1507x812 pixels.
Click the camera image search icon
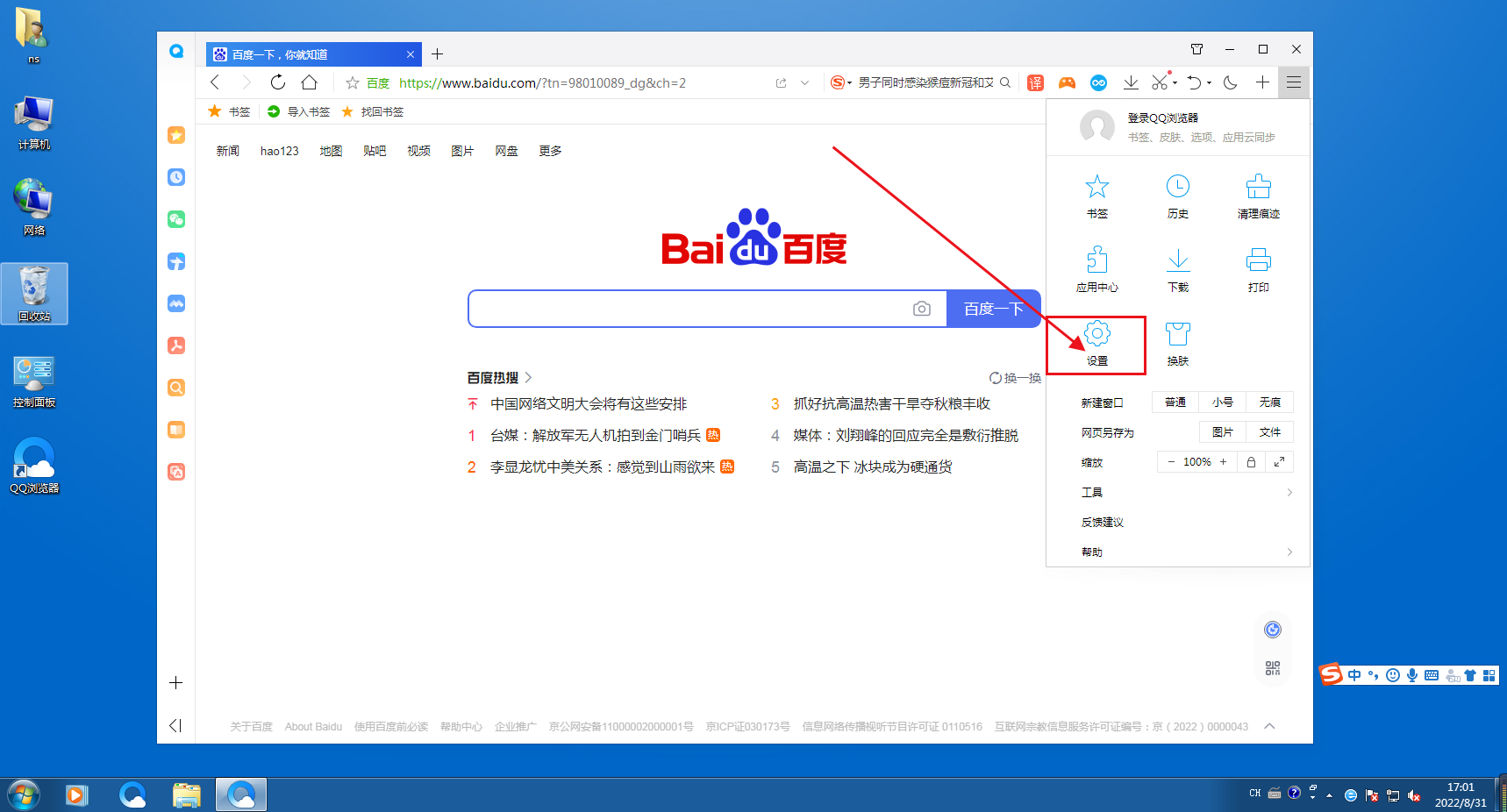point(921,309)
